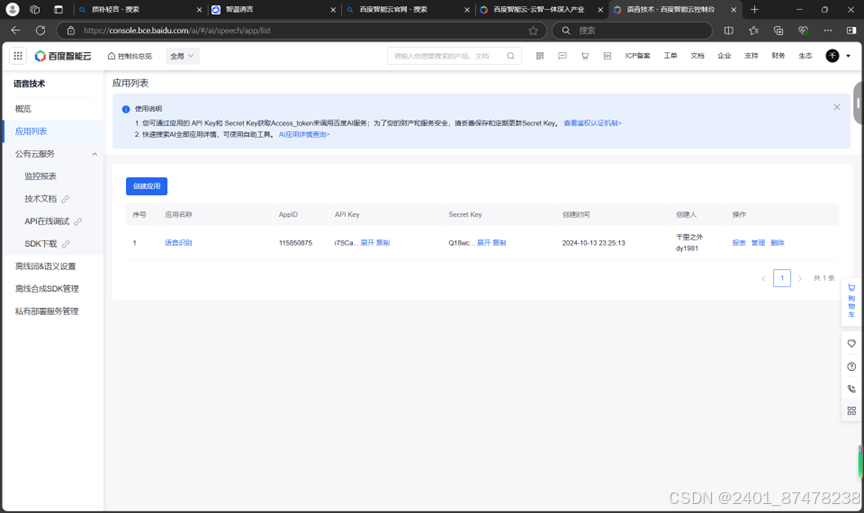Open the shopping cart icon in header

[585, 56]
